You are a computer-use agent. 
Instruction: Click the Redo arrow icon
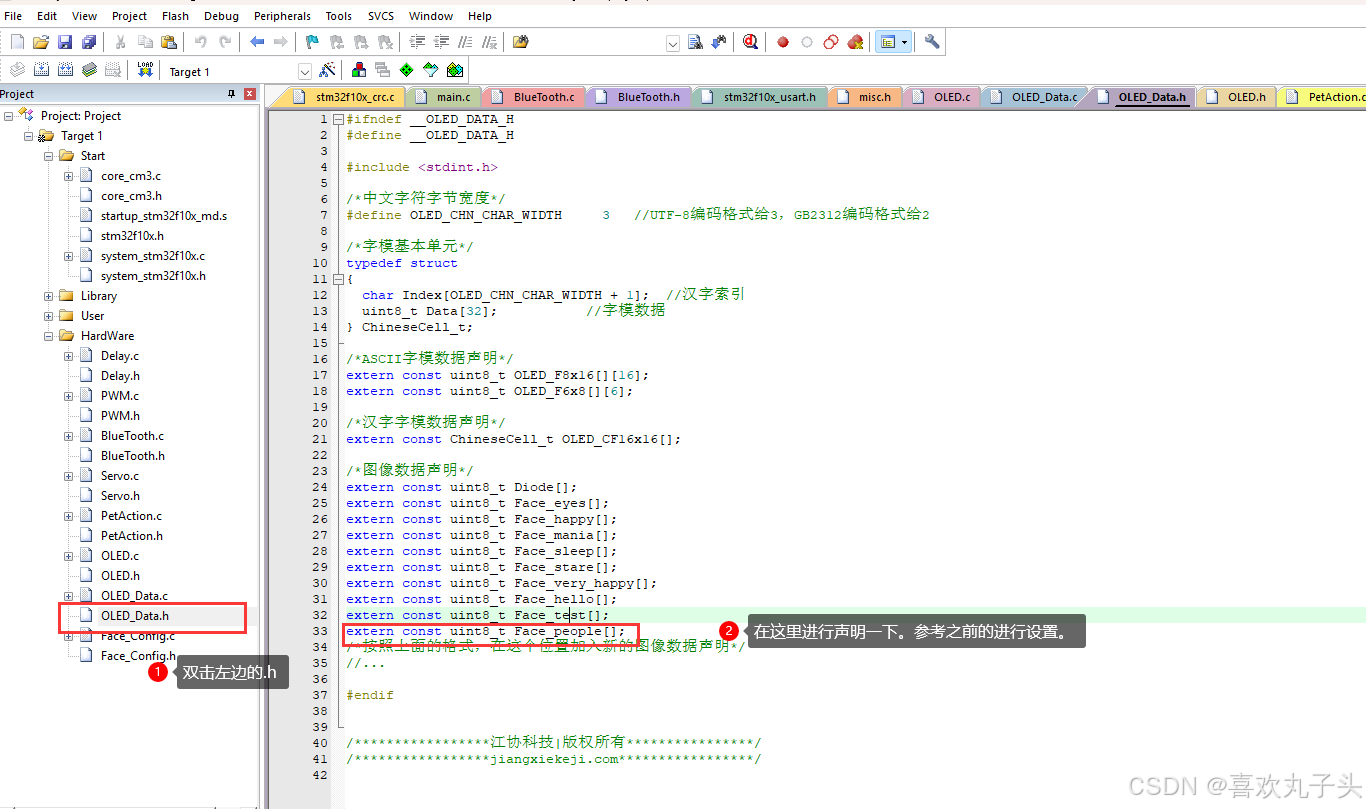[x=225, y=42]
